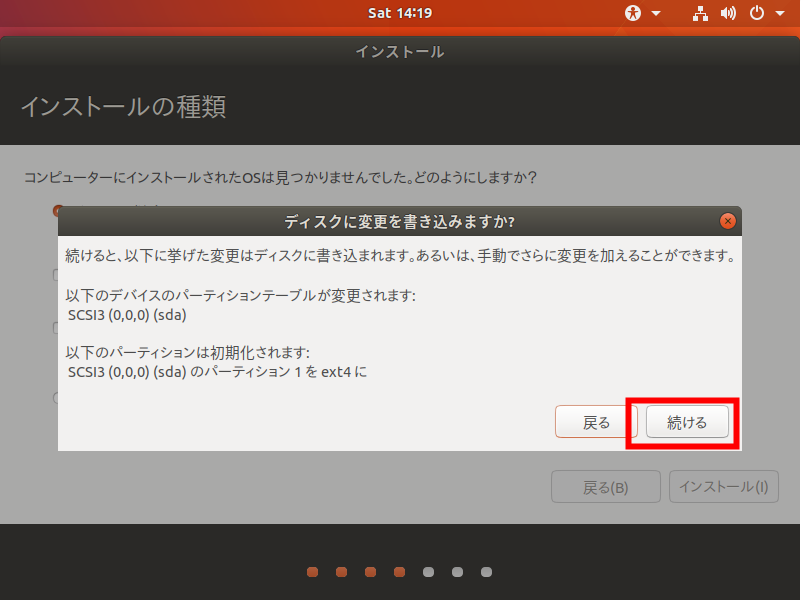Image resolution: width=801 pixels, height=600 pixels.
Task: Click the text 以下のパーティションは初期化されます:
Action: pos(187,352)
